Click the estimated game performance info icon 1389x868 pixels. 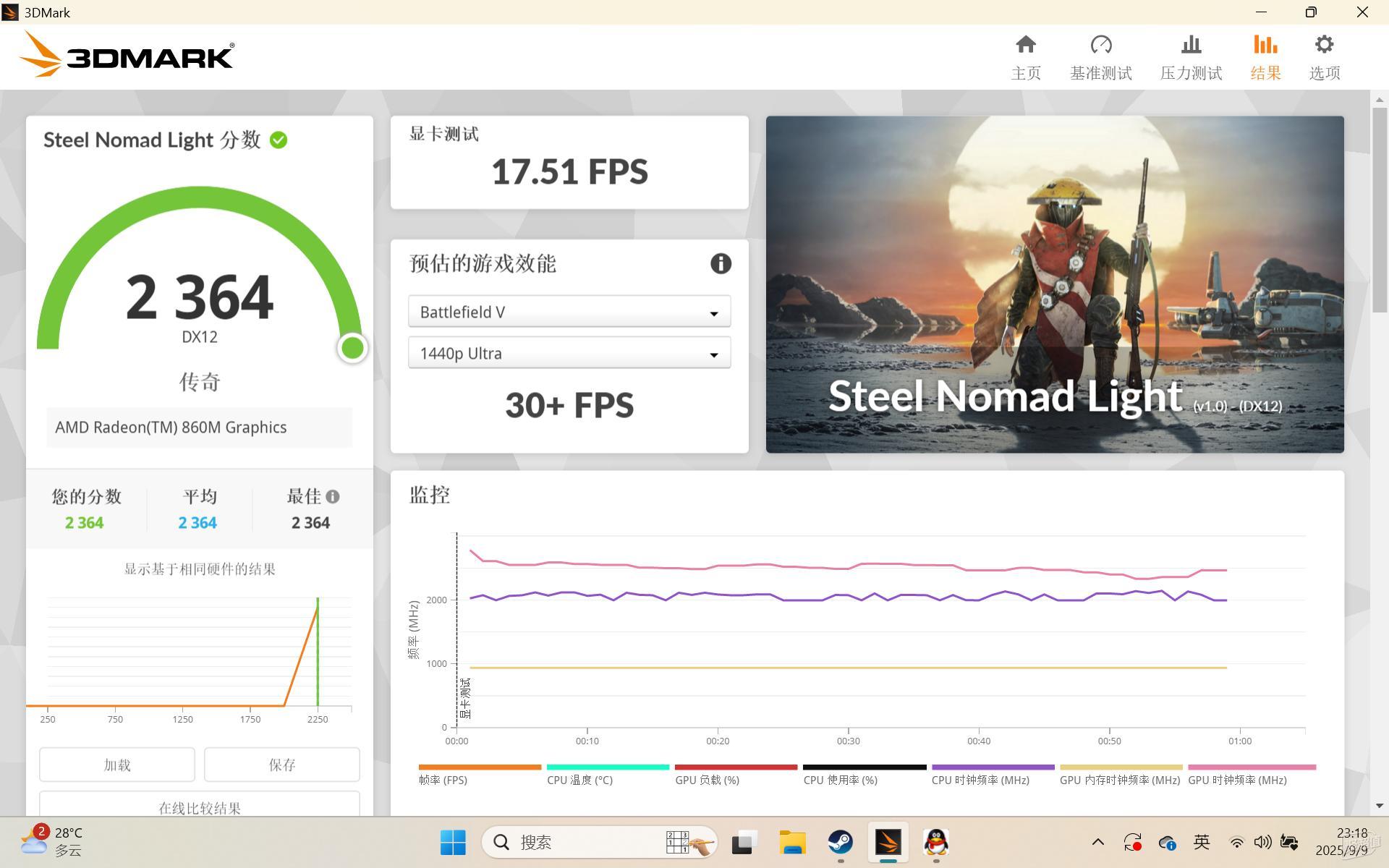[x=721, y=263]
